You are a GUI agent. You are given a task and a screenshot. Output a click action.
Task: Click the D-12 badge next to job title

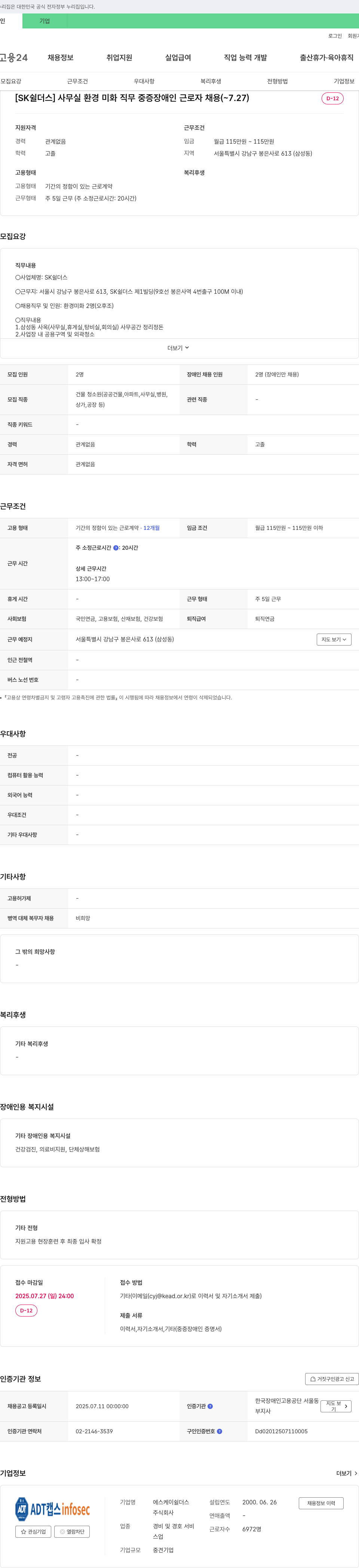pos(333,99)
